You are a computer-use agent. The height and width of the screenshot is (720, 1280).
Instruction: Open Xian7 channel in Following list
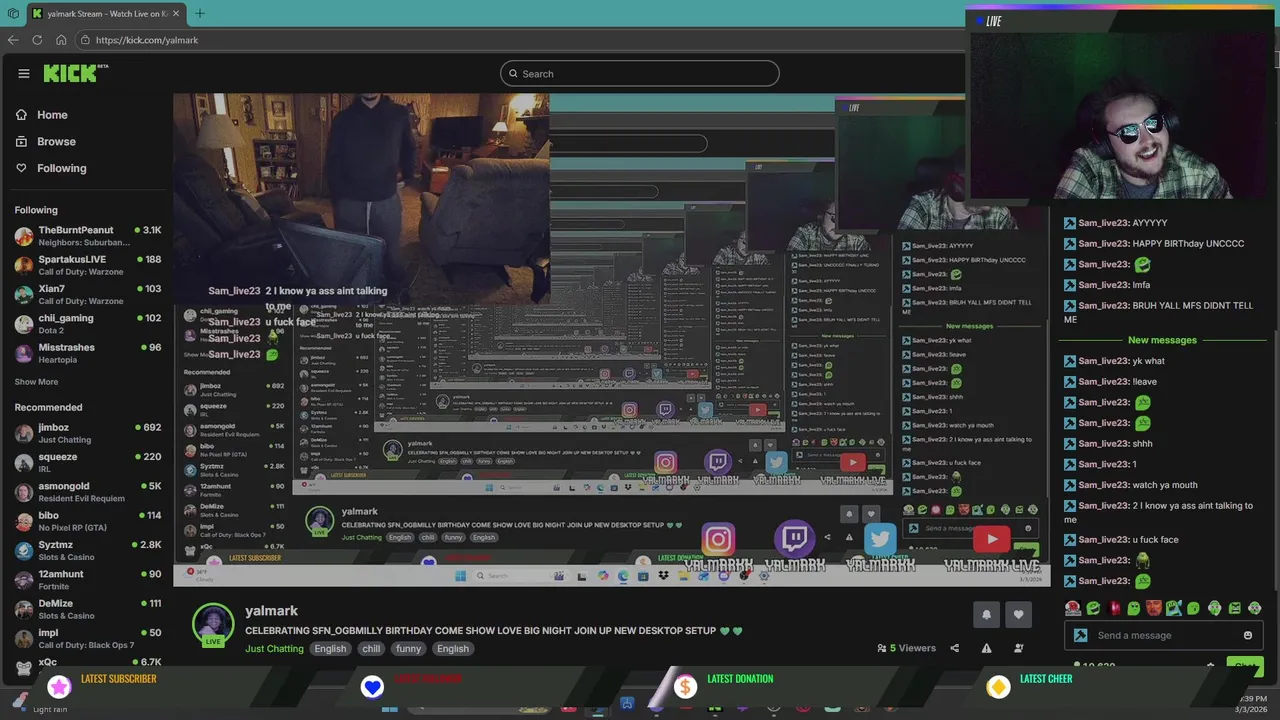click(87, 294)
